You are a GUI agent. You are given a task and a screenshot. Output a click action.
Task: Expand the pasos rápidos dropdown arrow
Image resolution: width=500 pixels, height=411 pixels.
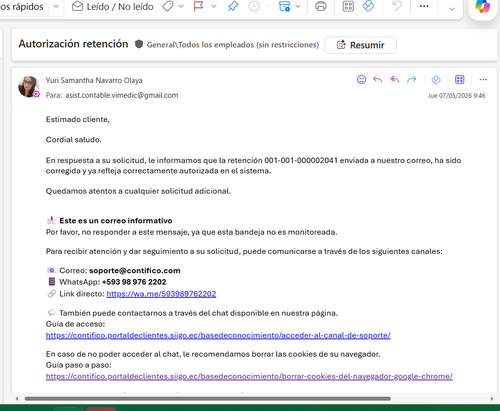pos(56,6)
